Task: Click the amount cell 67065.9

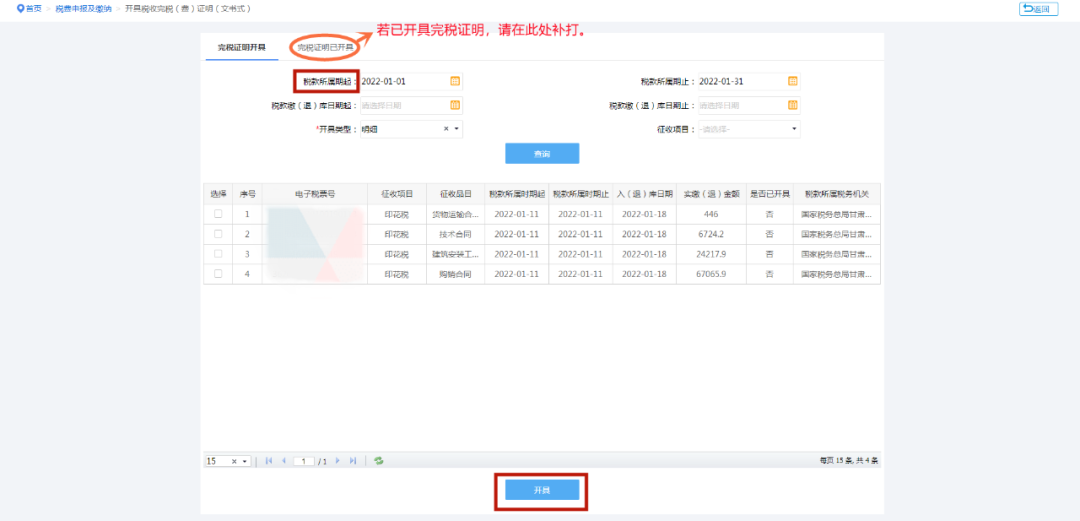Action: [711, 274]
